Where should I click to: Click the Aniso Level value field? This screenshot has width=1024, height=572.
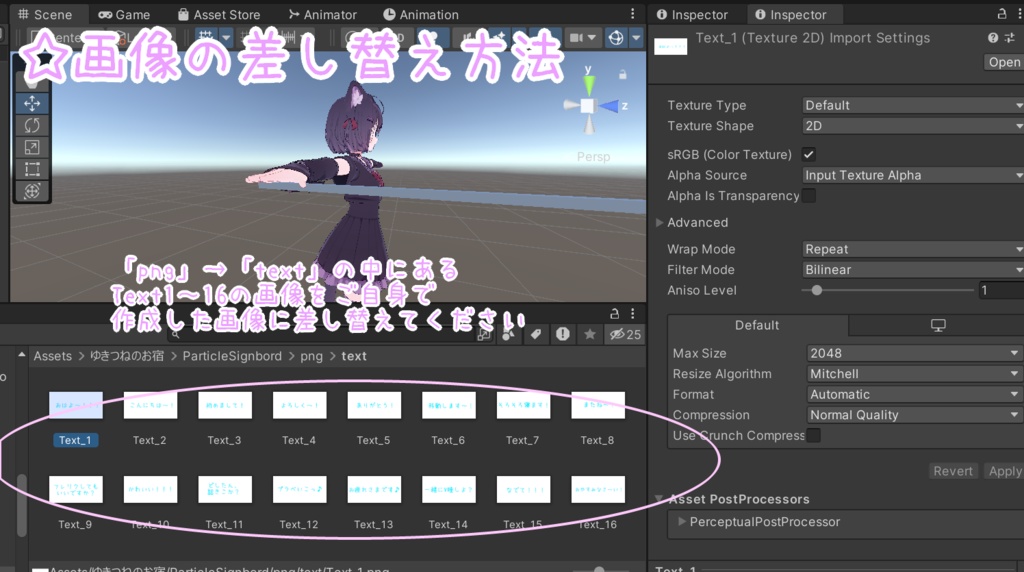1000,291
